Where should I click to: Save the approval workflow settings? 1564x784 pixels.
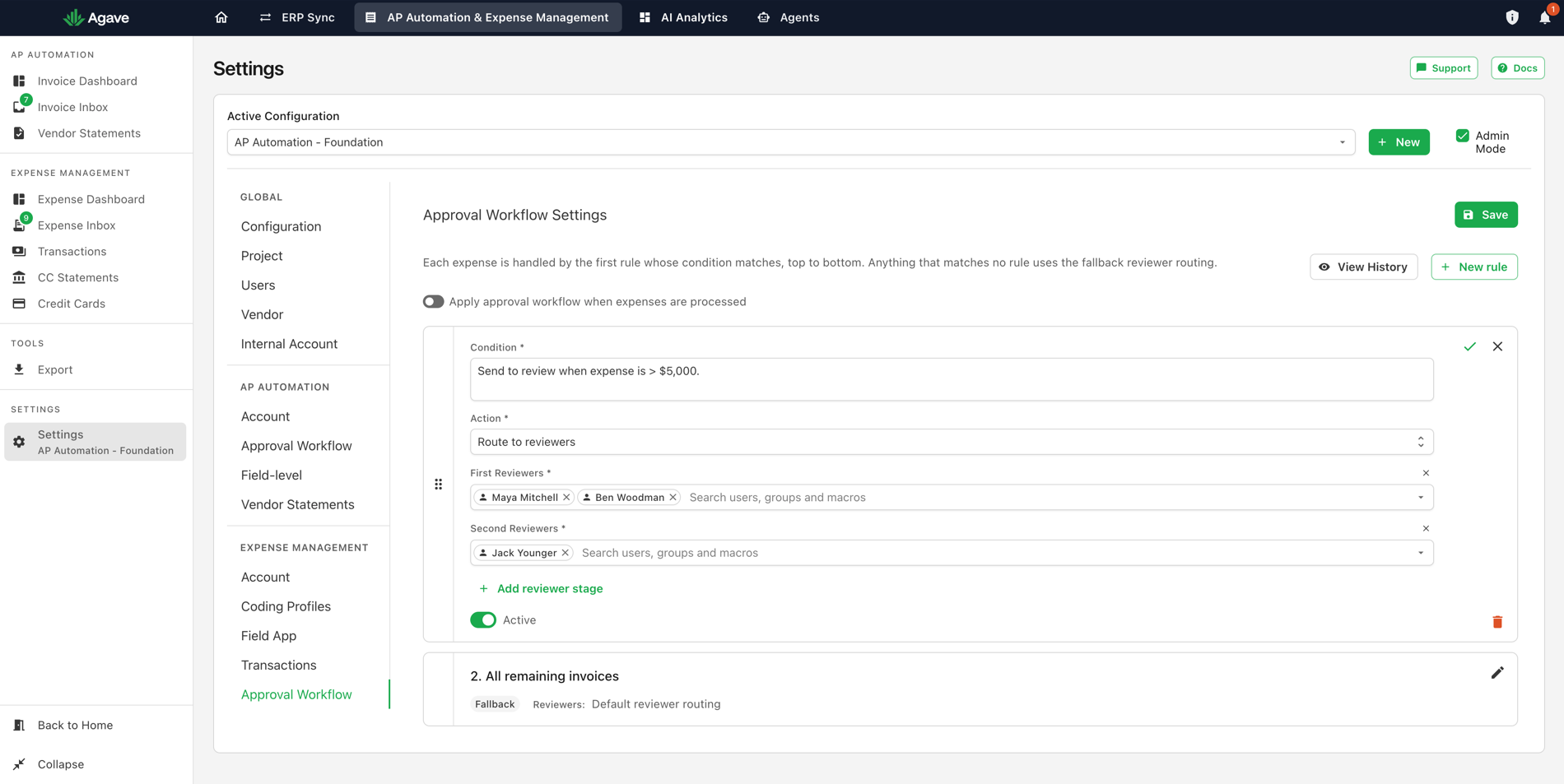point(1486,215)
